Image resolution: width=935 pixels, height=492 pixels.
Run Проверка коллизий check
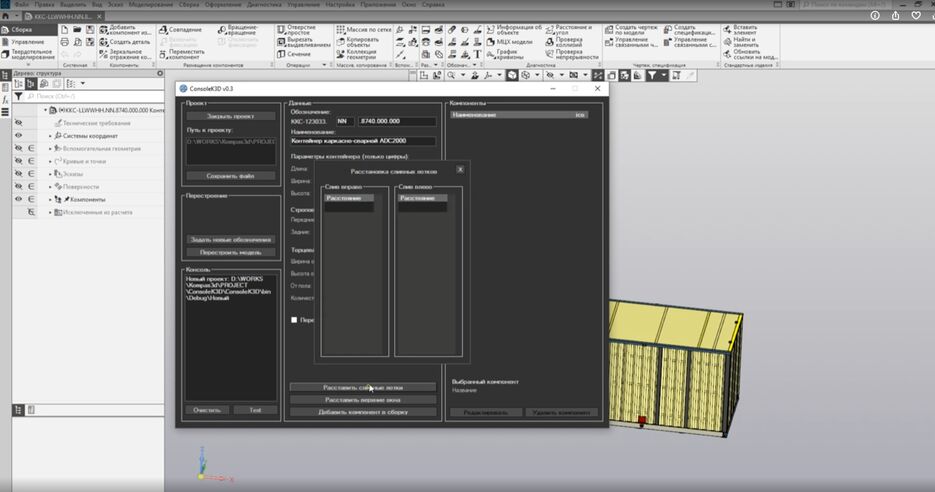(564, 42)
